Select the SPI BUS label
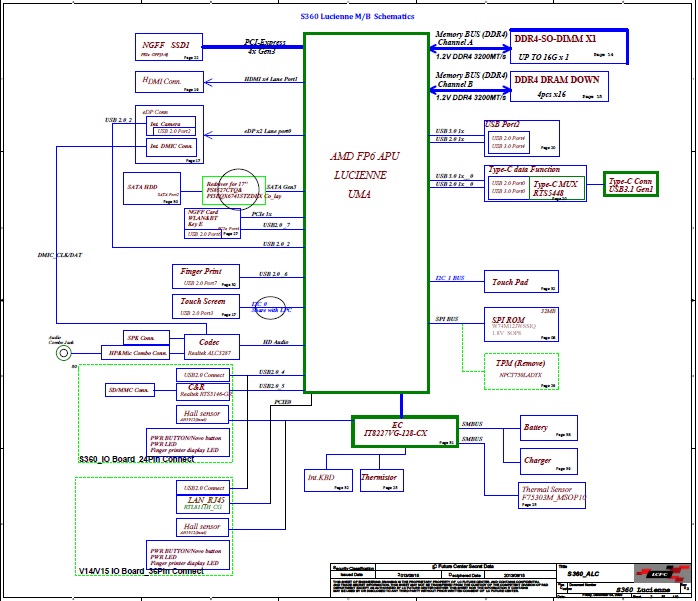Image resolution: width=698 pixels, height=601 pixels. [446, 319]
